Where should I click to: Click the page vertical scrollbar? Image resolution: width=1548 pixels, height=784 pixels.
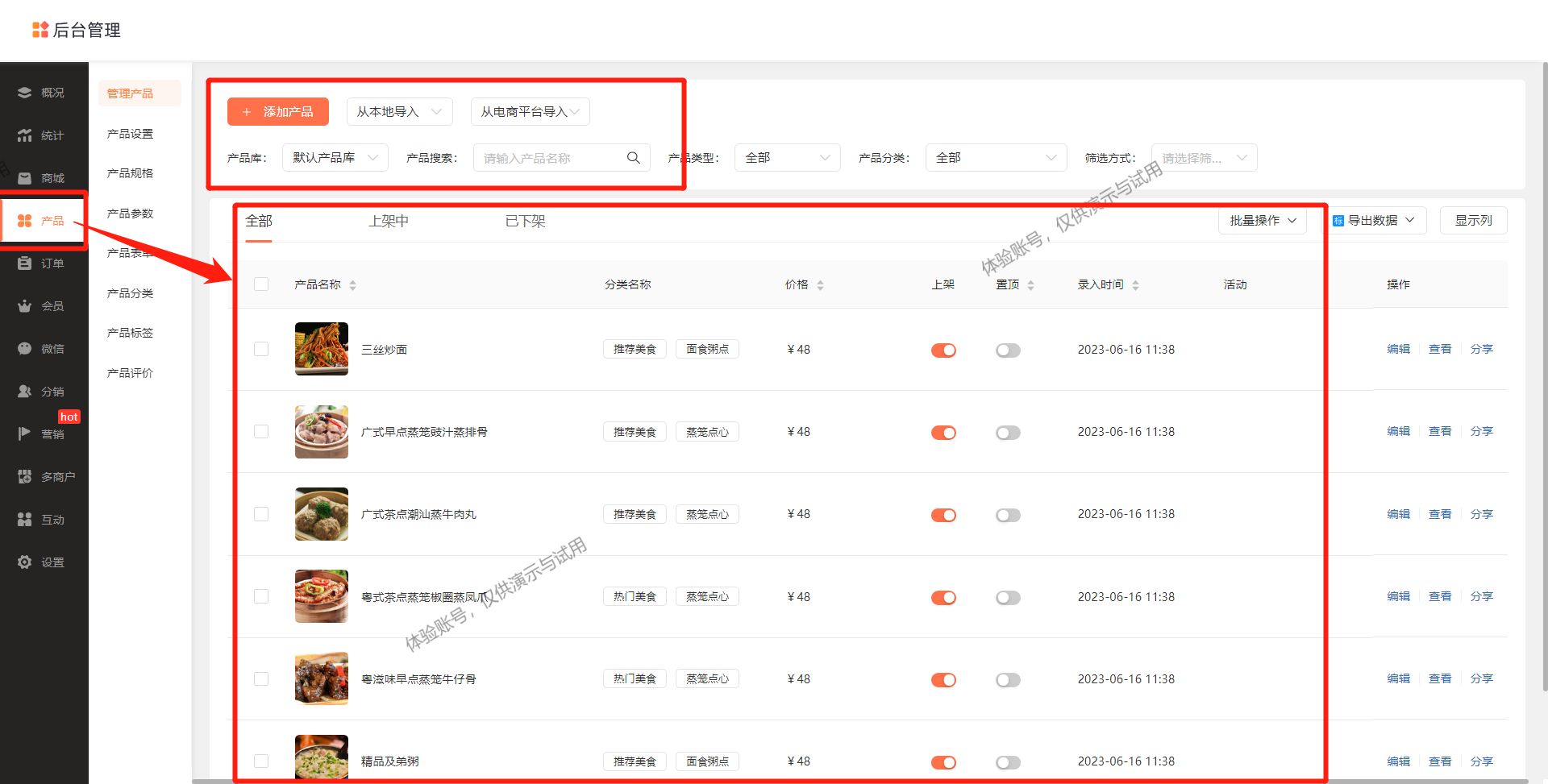click(1544, 375)
